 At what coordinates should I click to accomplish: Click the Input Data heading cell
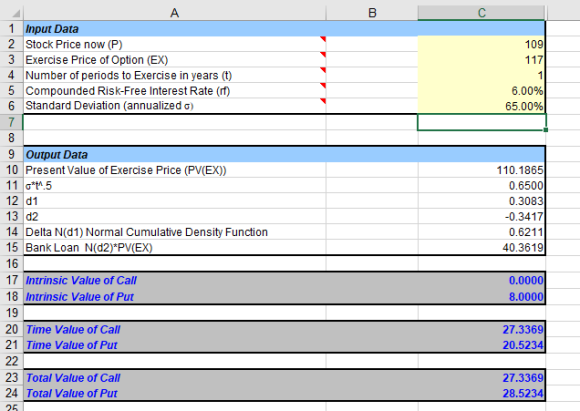tap(175, 29)
